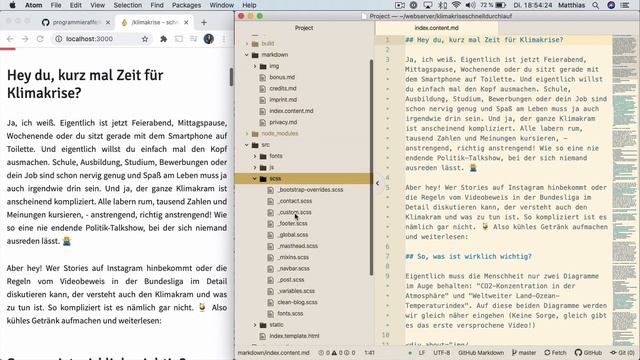Open the Edit menu
This screenshot has height=360, width=640.
76,5
